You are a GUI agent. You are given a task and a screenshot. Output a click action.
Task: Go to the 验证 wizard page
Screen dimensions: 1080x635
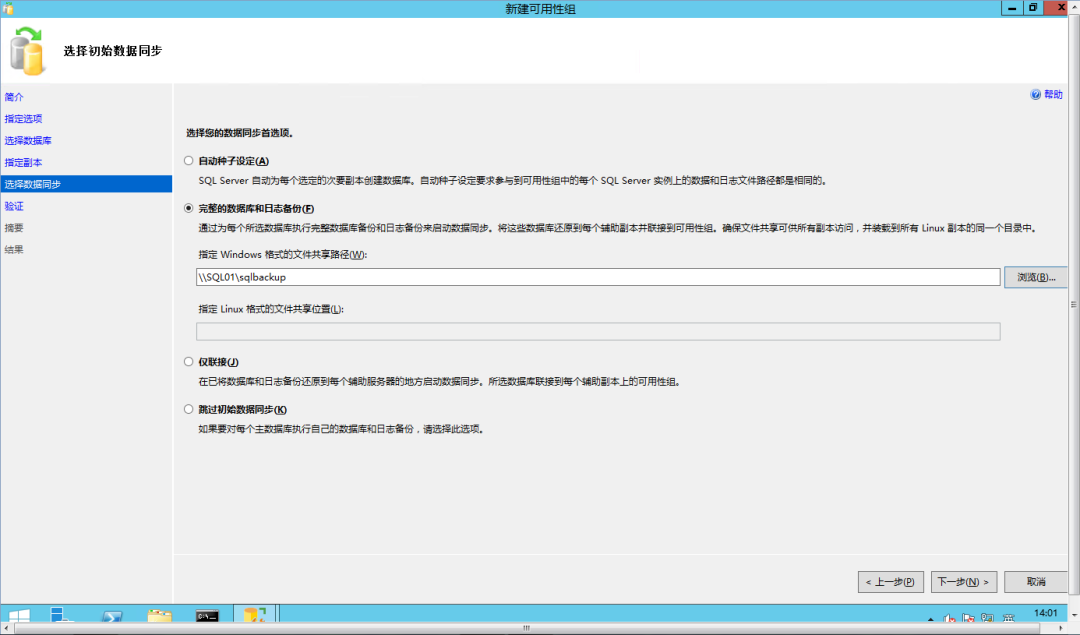pyautogui.click(x=14, y=206)
